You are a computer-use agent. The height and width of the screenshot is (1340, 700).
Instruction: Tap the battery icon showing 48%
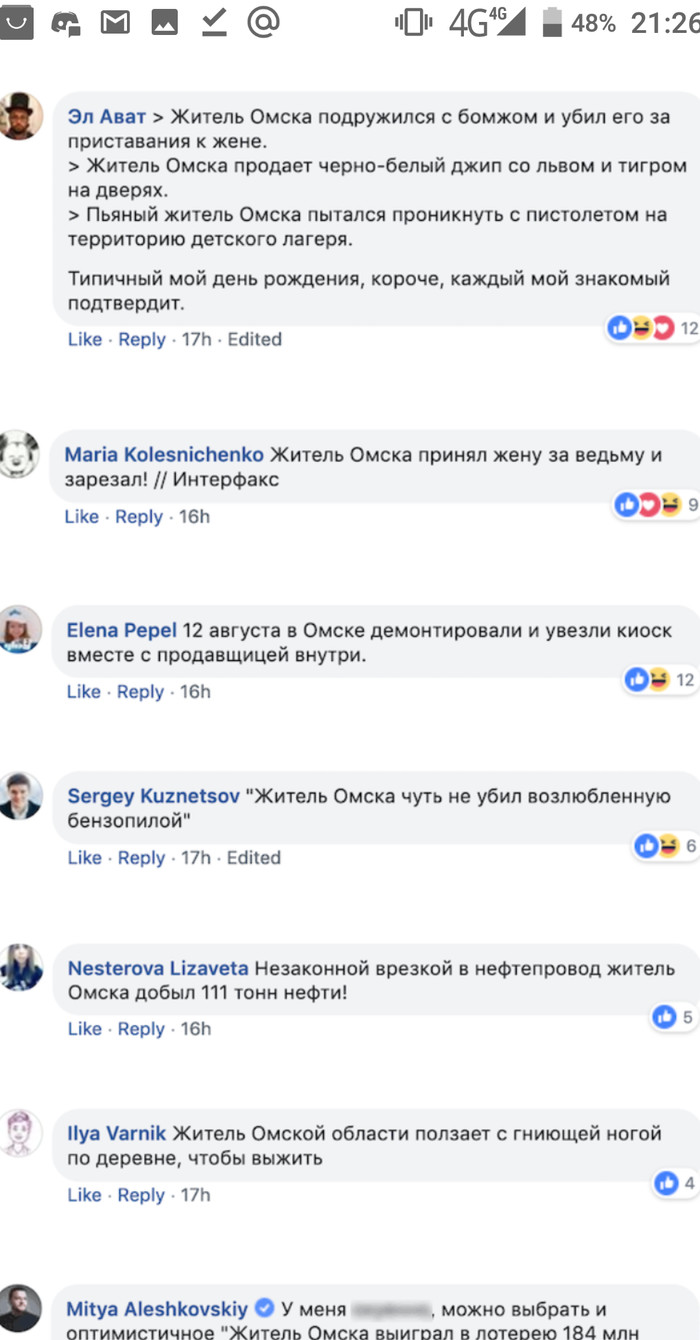[x=552, y=22]
